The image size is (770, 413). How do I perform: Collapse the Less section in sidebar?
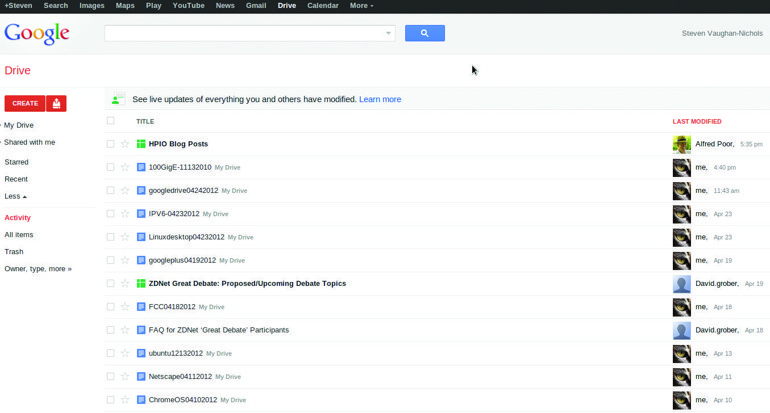point(15,196)
